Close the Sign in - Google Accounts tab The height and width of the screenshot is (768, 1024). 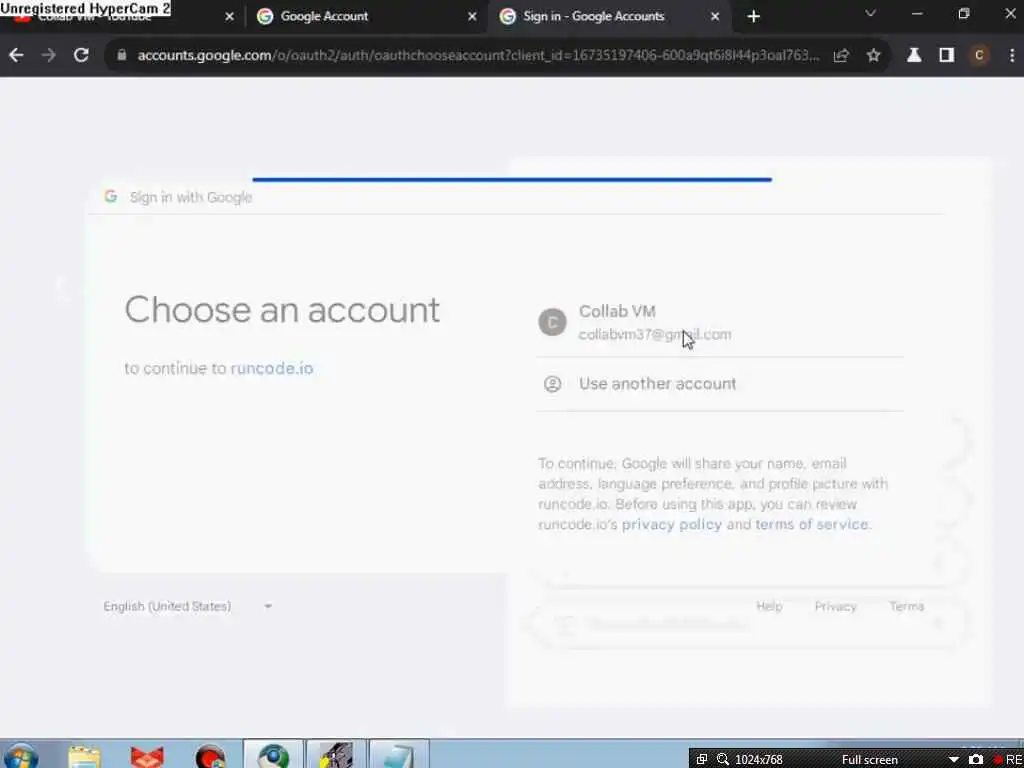(715, 16)
